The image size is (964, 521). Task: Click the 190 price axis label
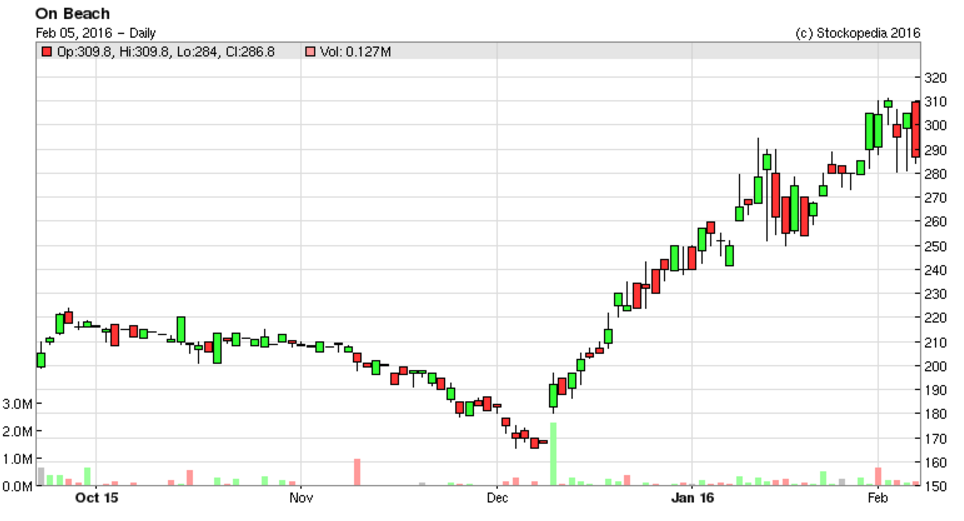tap(935, 390)
